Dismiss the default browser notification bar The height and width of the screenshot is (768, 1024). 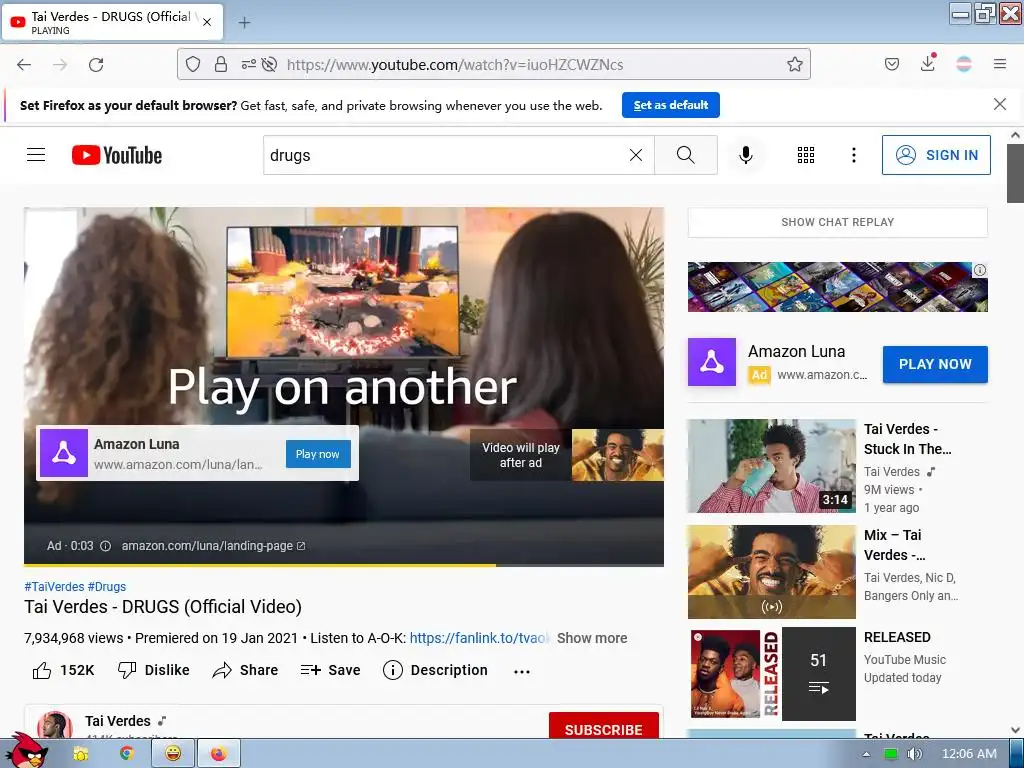tap(999, 104)
